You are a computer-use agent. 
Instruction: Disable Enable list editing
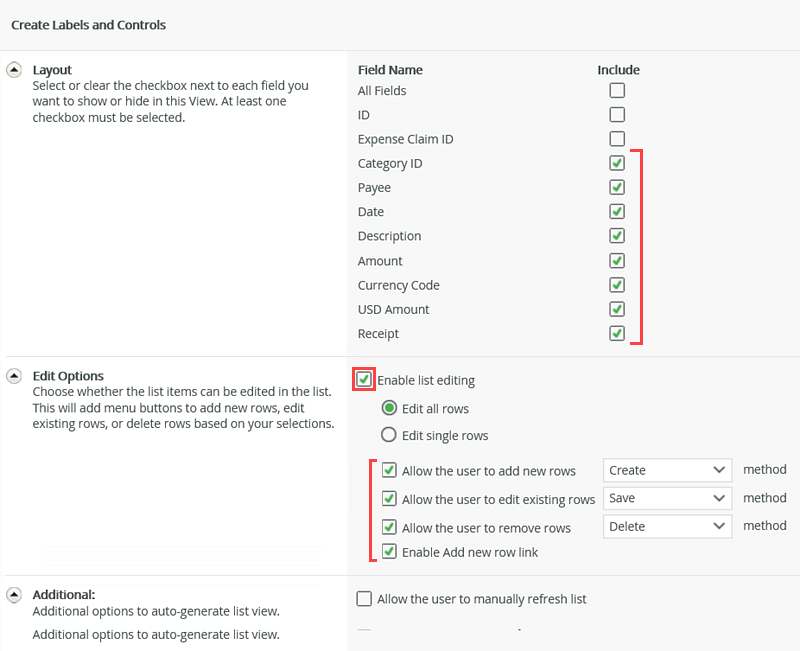[364, 380]
